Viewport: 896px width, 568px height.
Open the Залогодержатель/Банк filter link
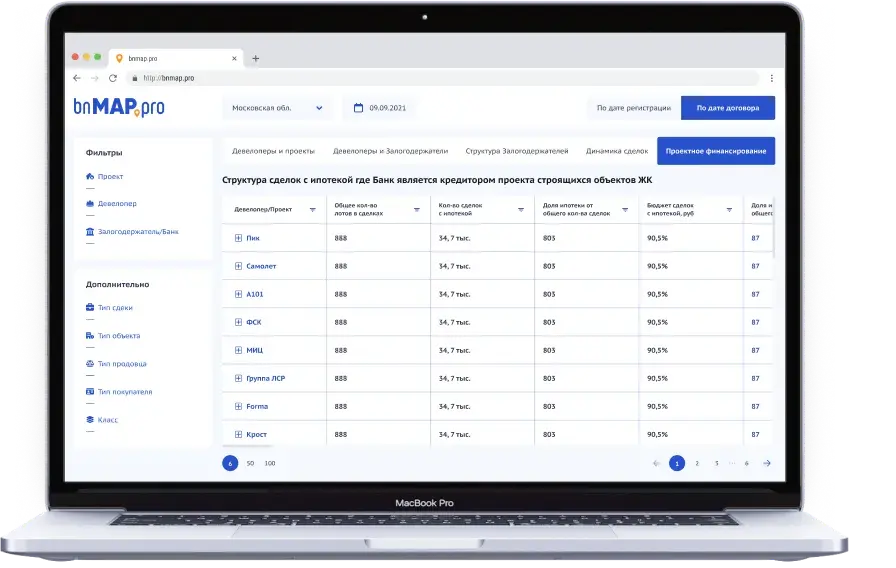point(138,231)
